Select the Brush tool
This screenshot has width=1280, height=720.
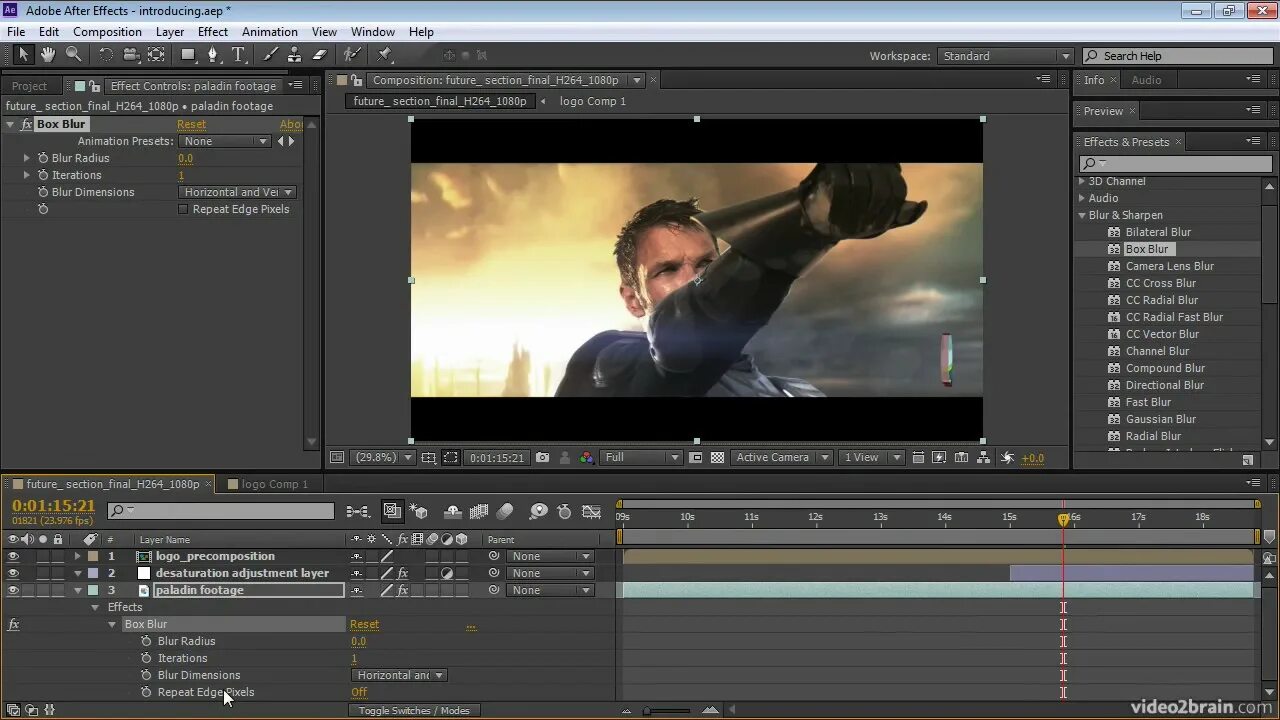(270, 55)
